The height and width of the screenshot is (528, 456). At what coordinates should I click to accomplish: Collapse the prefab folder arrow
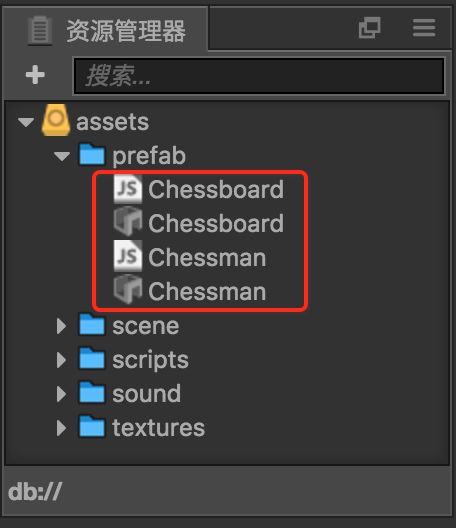point(62,156)
